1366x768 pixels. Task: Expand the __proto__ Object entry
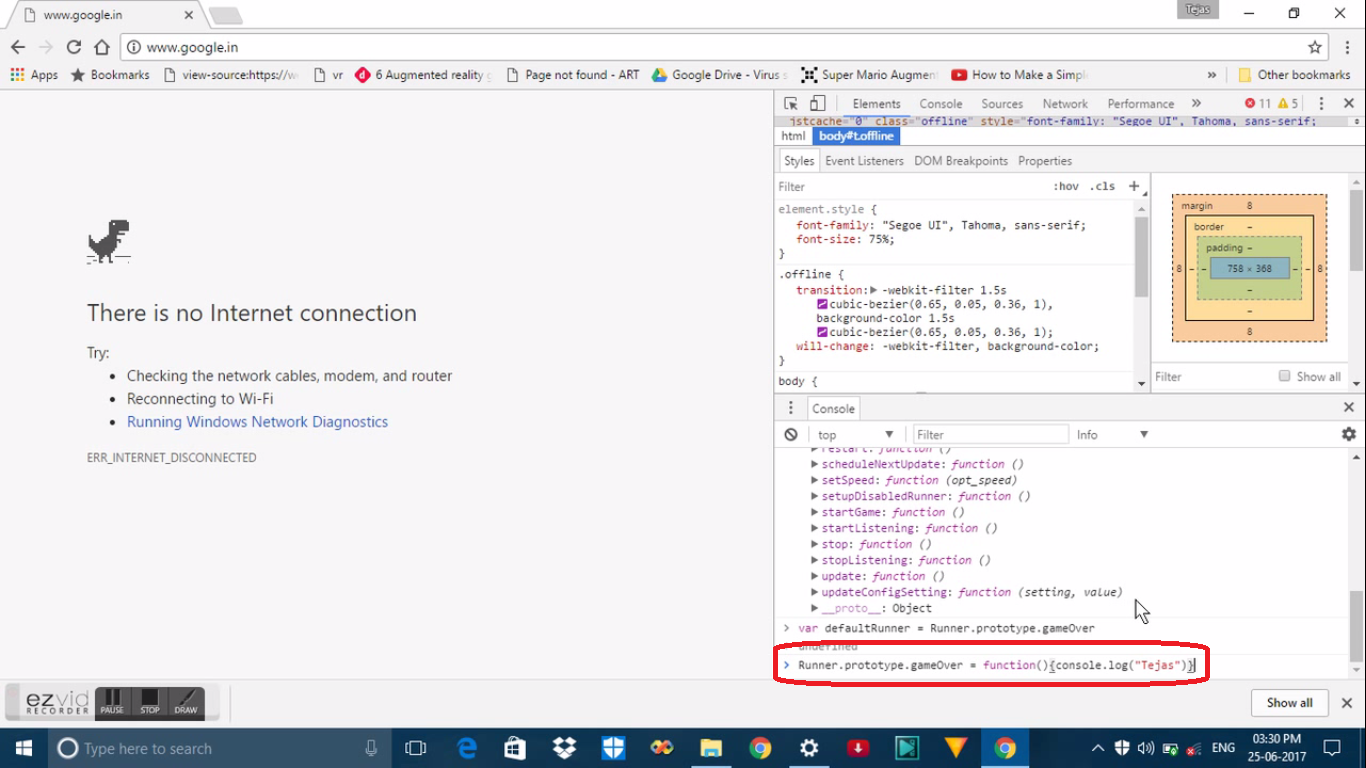click(814, 608)
